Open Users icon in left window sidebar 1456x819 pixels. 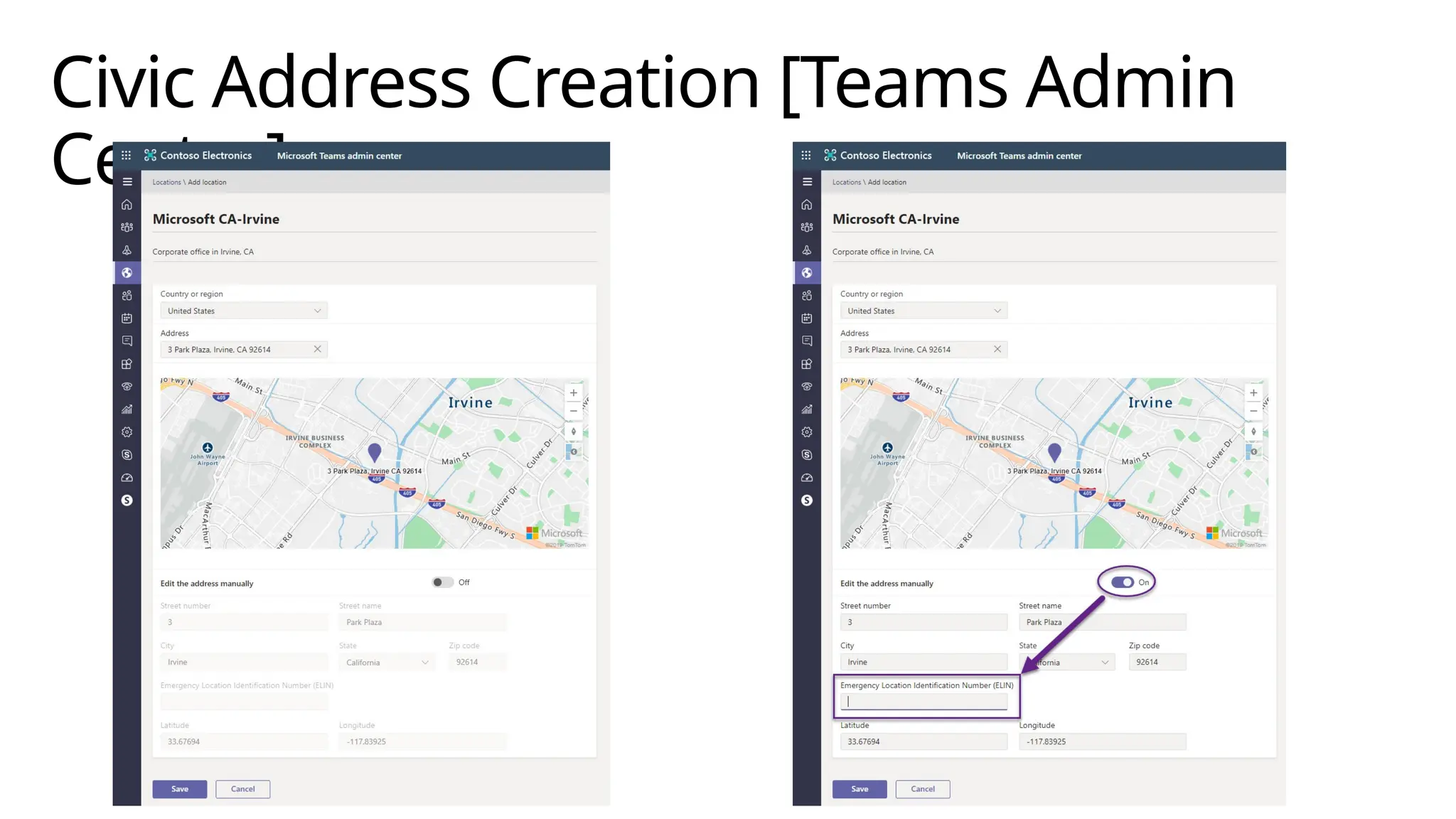(127, 296)
